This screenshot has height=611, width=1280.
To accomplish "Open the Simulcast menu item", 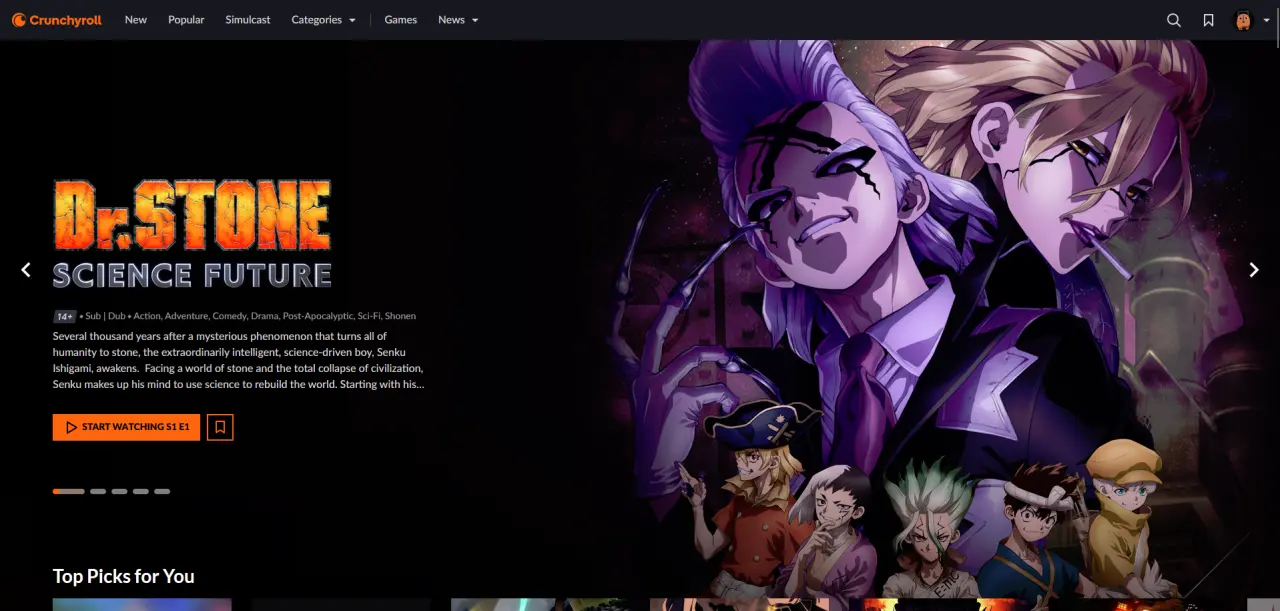I will pos(248,20).
